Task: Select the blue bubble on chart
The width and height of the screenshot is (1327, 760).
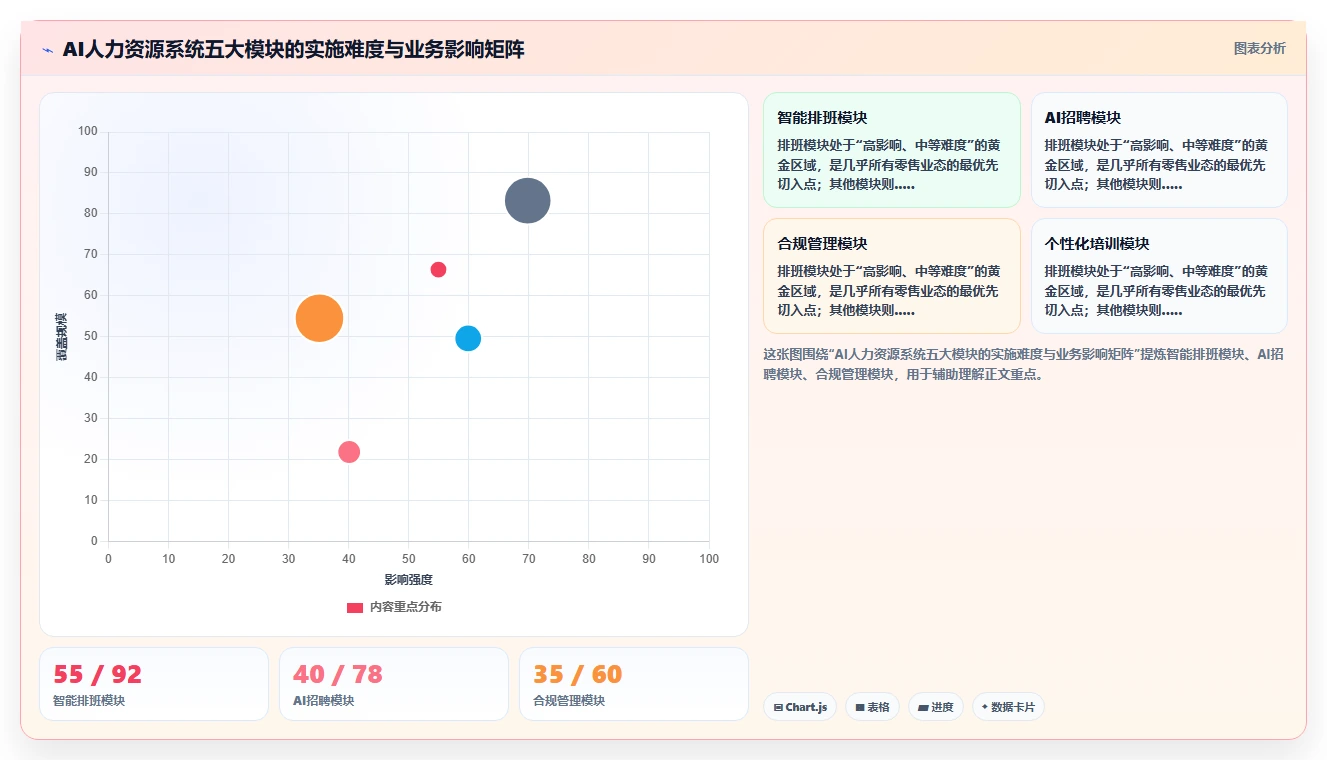Action: click(x=468, y=338)
